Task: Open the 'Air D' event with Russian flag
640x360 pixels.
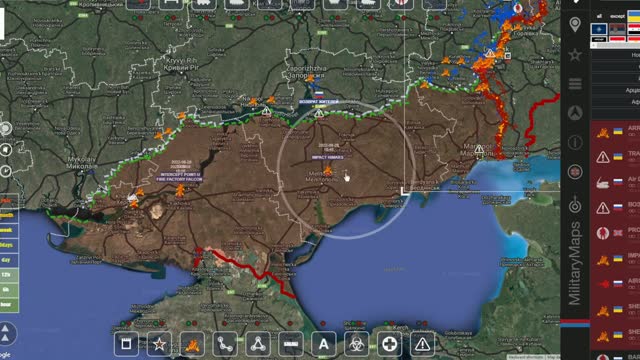Action: [x=615, y=182]
